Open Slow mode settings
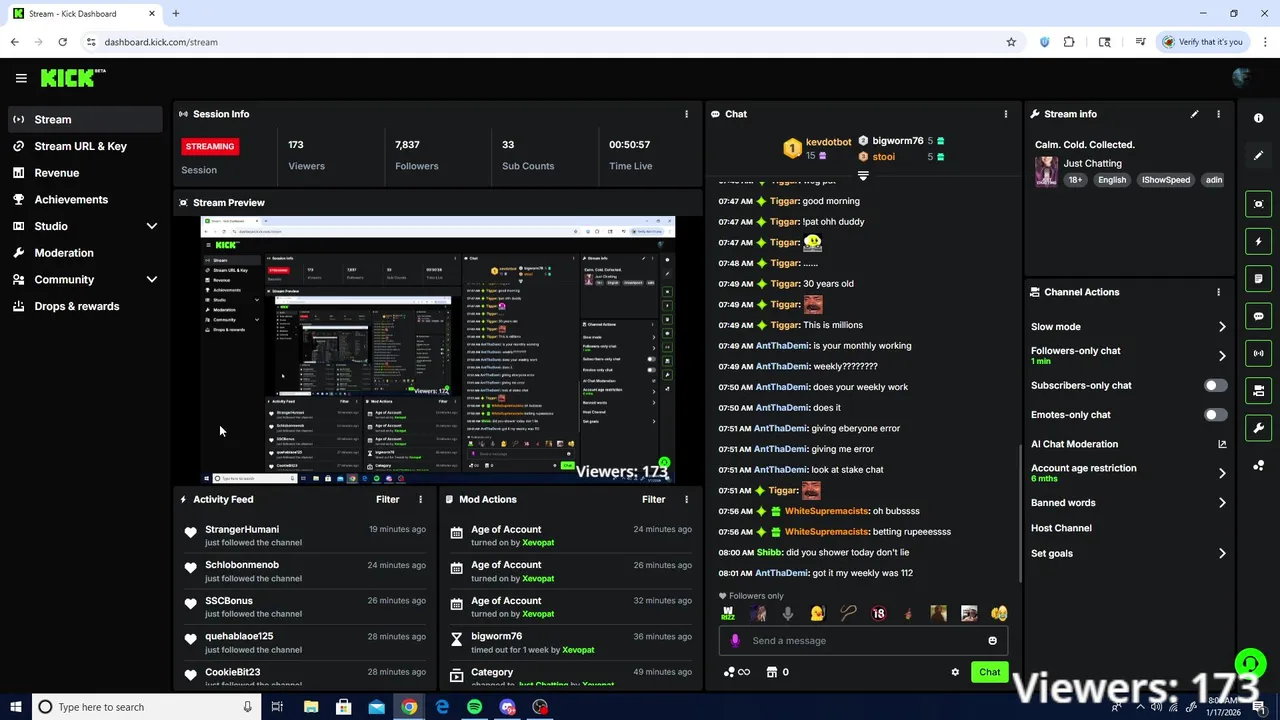Screen dimensions: 1280x720 coord(1128,326)
